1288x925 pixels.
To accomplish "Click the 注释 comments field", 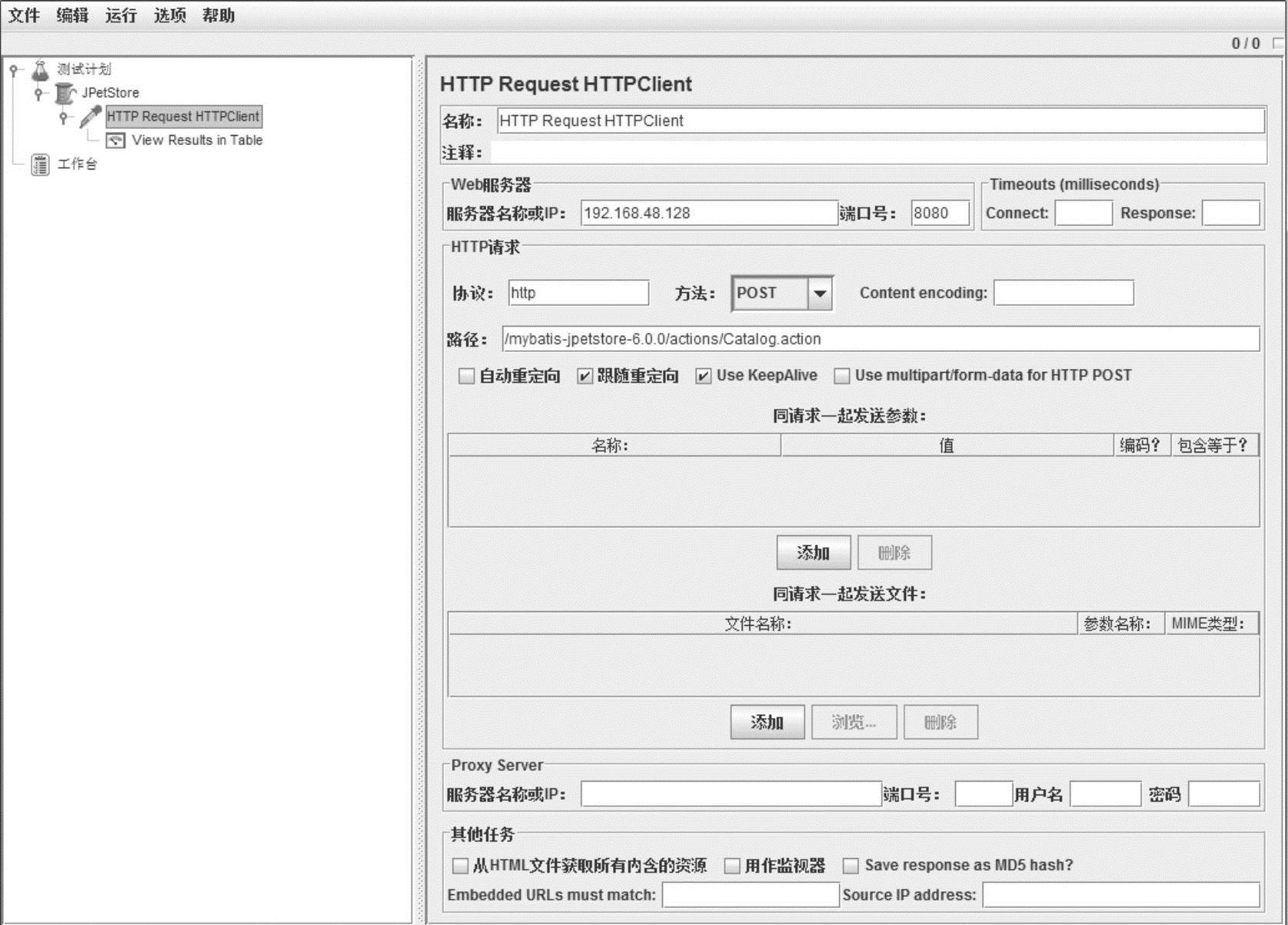I will pyautogui.click(x=878, y=153).
